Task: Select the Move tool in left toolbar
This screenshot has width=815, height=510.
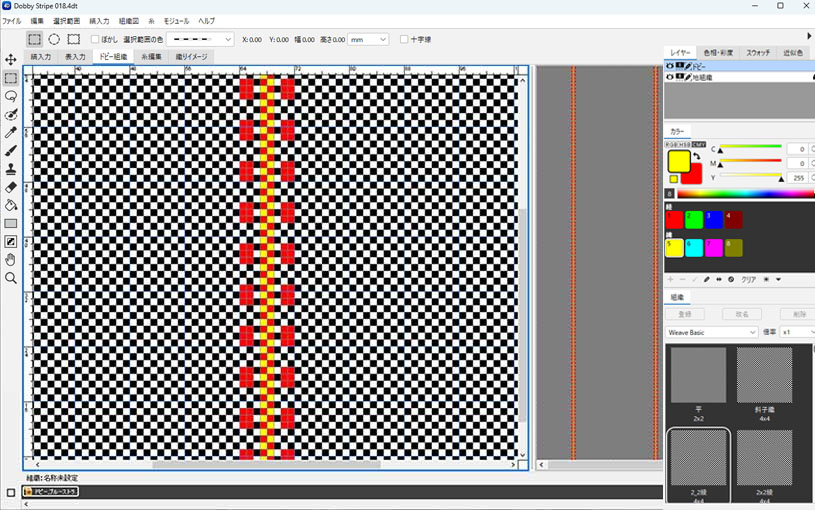Action: click(10, 59)
